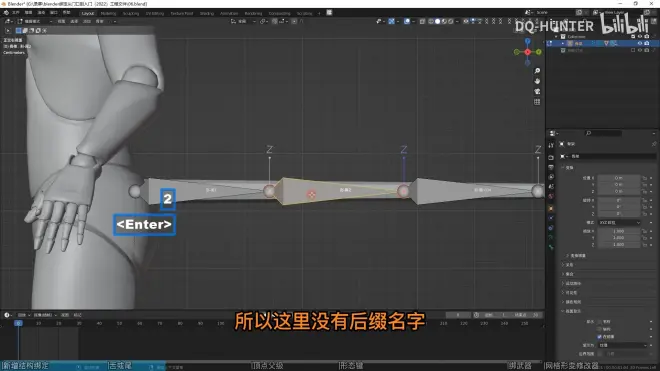Switch to the UV Editing workspace tab
This screenshot has width=660, height=371.
point(154,13)
